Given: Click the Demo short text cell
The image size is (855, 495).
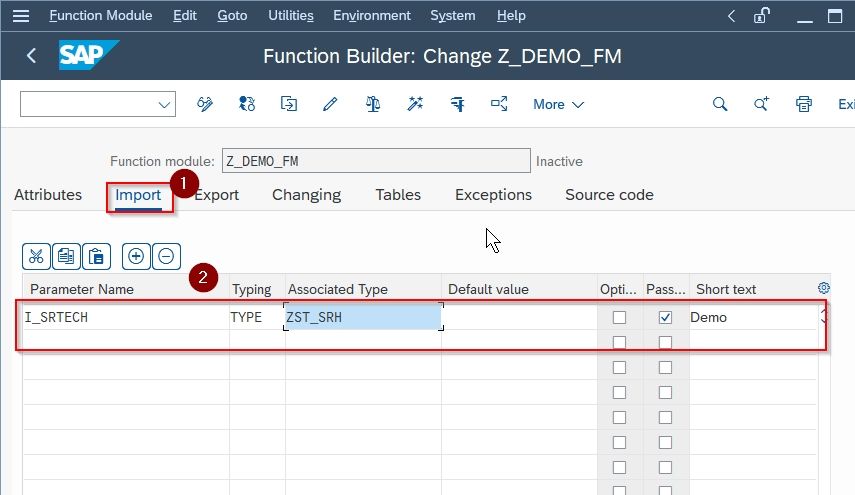Looking at the screenshot, I should tap(752, 317).
